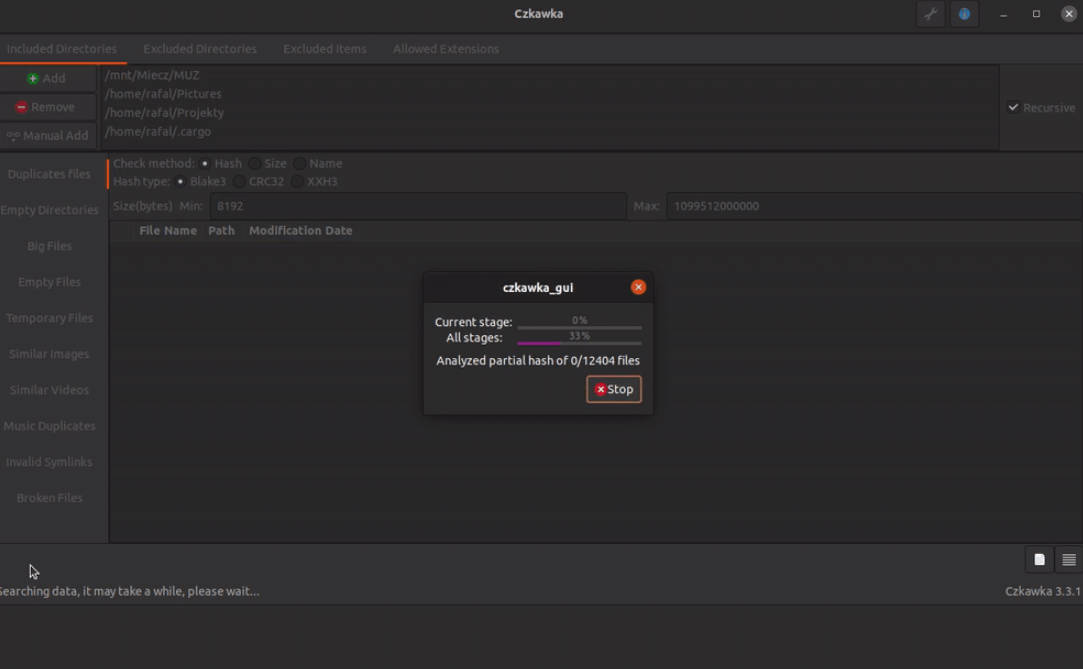The width and height of the screenshot is (1083, 669).
Task: Stop the running scan
Action: (614, 389)
